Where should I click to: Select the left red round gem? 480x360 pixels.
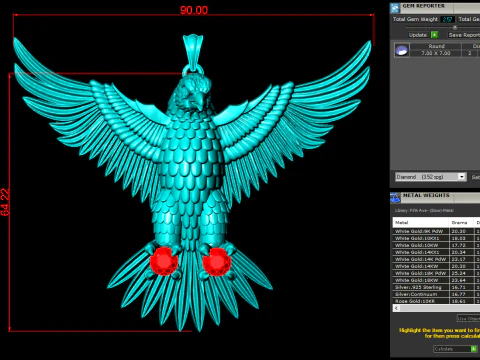coord(164,261)
